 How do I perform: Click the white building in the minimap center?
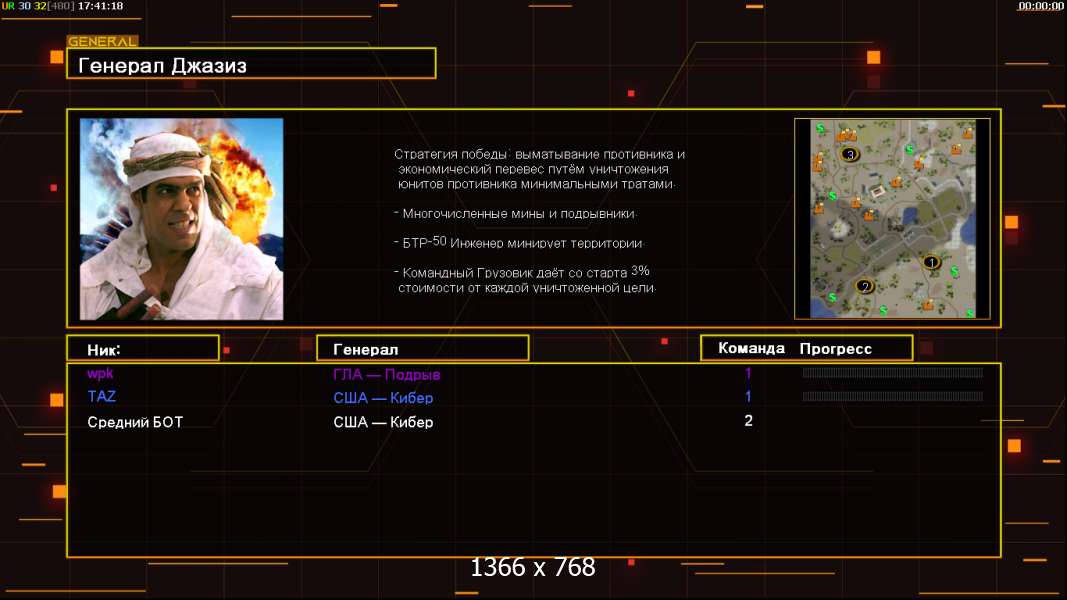click(876, 192)
